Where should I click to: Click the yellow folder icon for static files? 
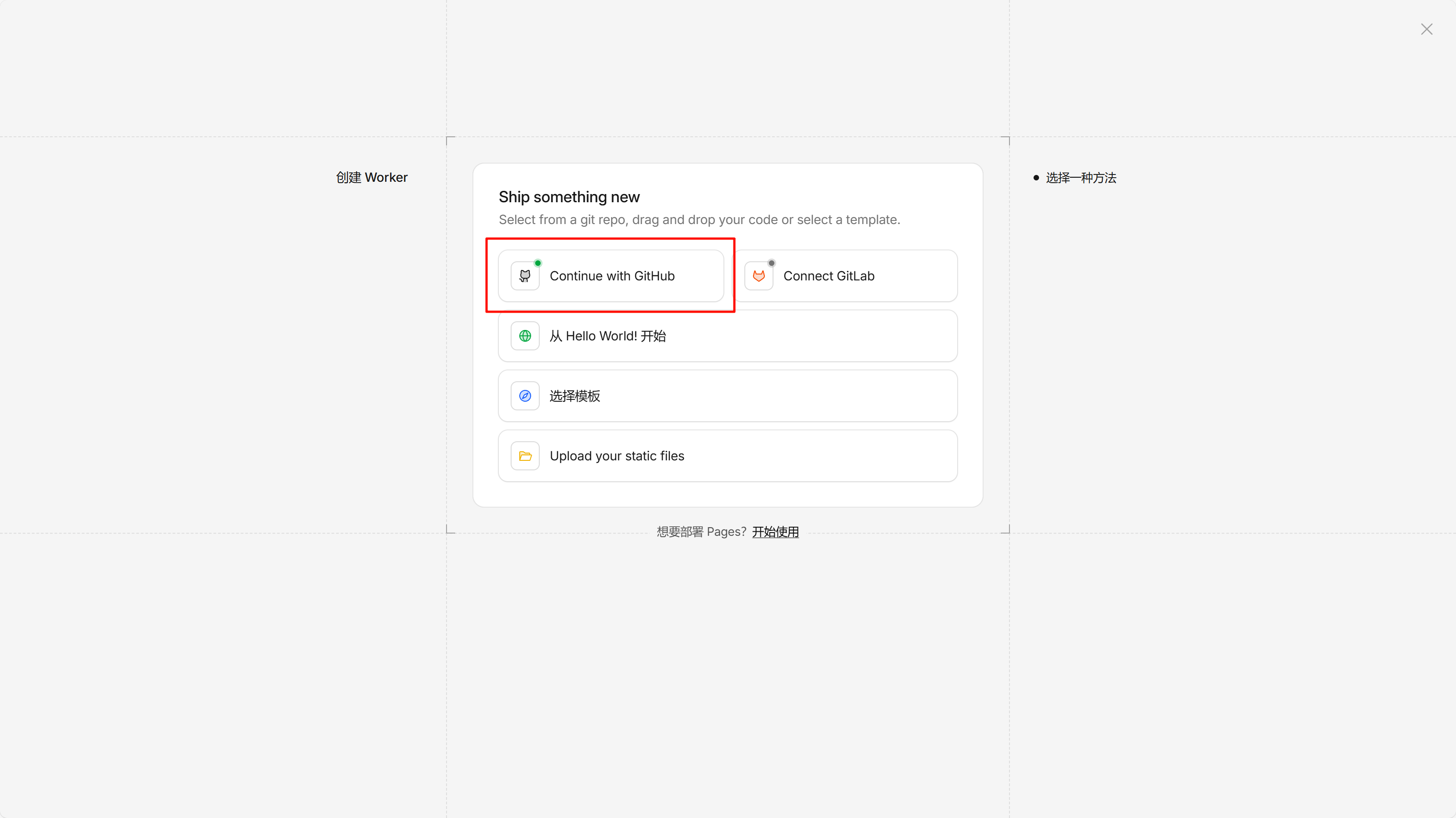(525, 455)
